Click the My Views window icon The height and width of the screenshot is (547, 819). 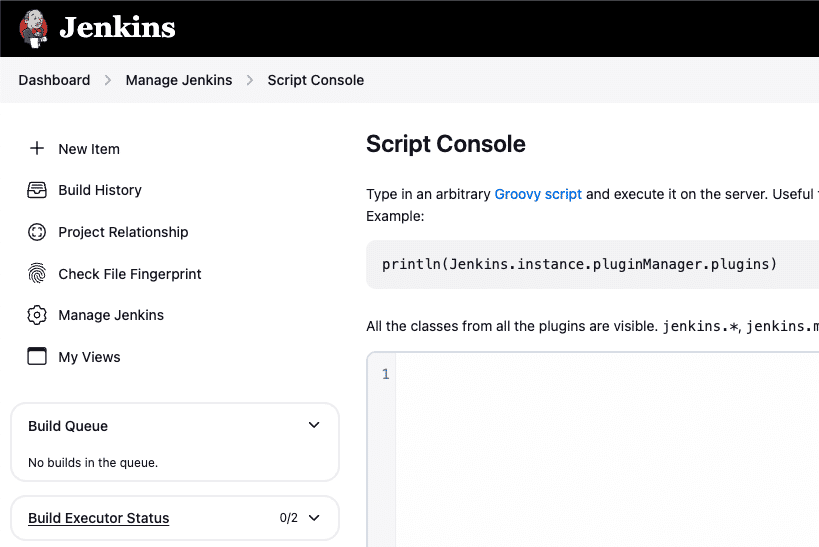(x=37, y=357)
